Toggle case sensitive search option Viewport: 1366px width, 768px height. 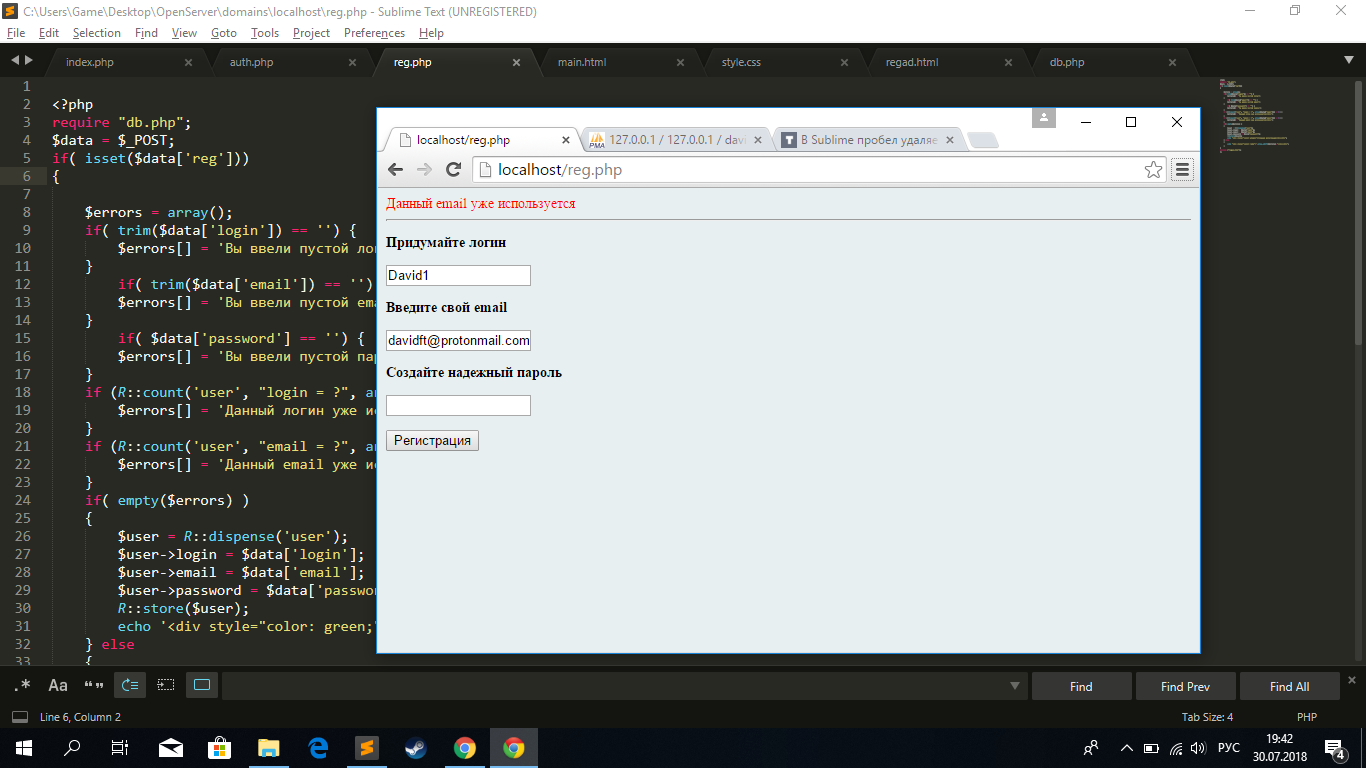click(58, 685)
